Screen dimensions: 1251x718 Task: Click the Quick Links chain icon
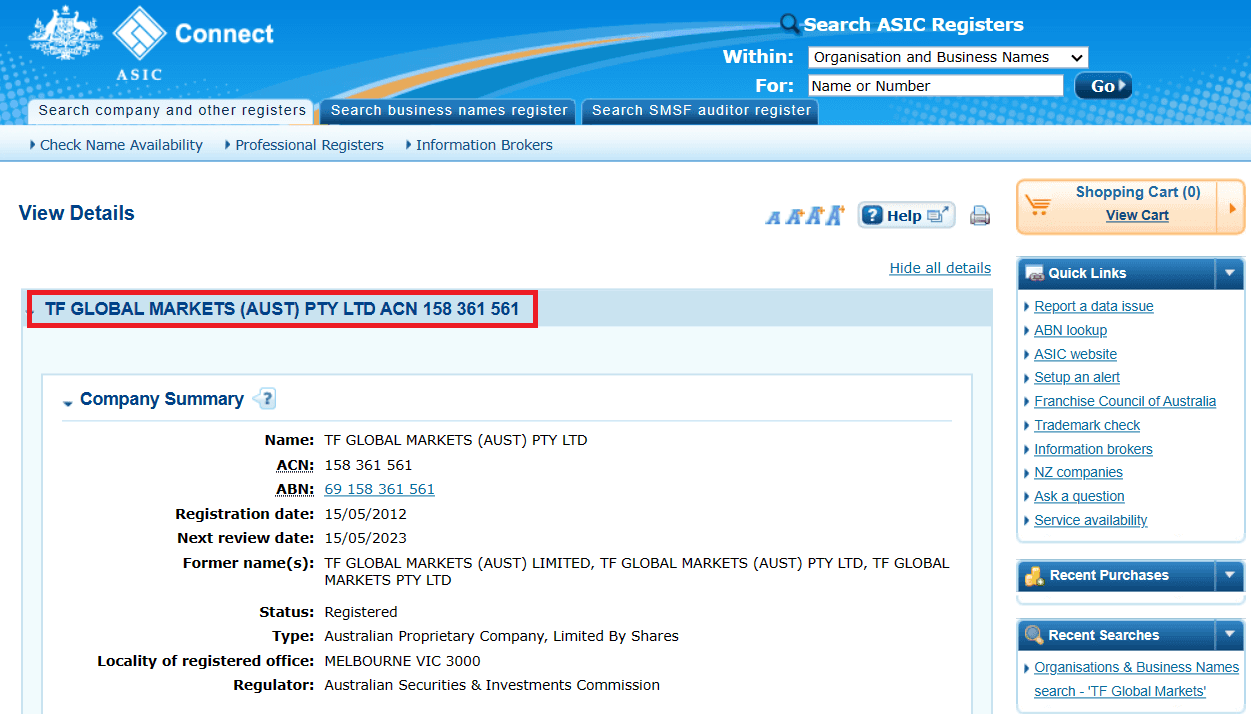pyautogui.click(x=1035, y=273)
